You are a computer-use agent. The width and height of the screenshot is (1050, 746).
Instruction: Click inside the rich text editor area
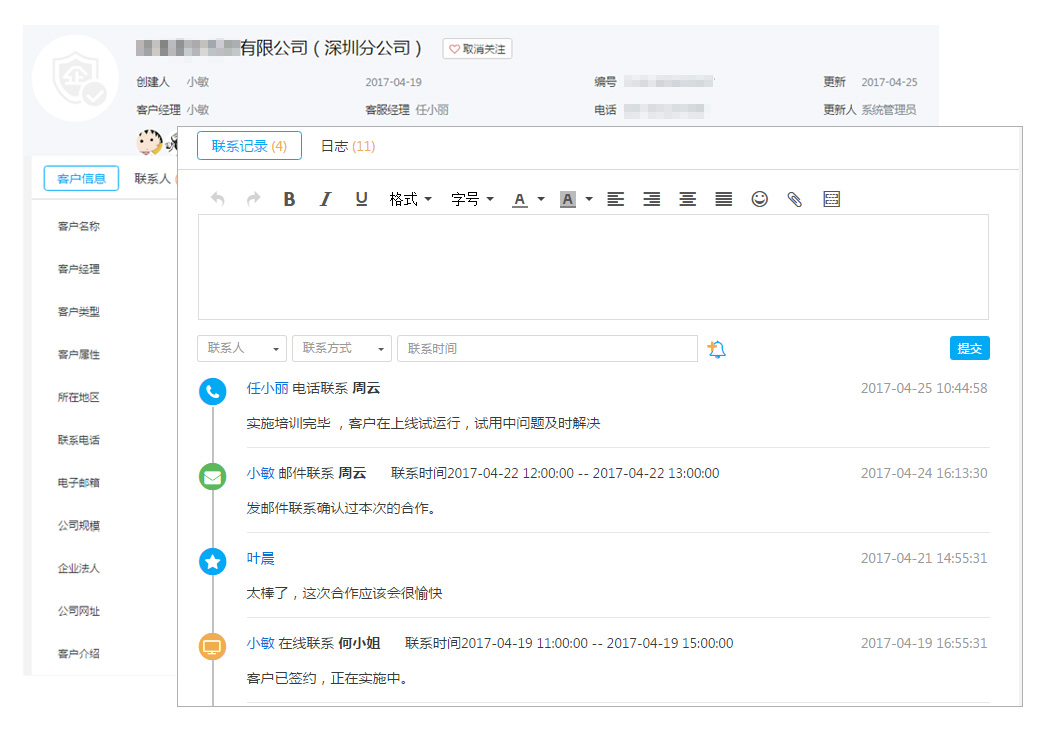click(x=593, y=267)
